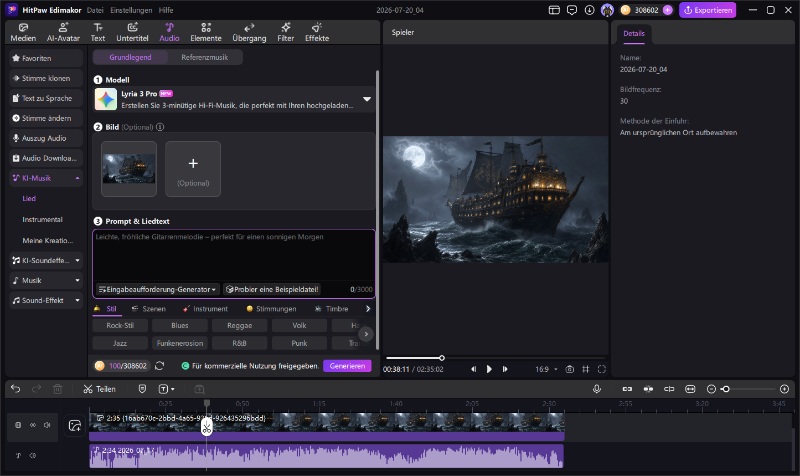Toggle link icon on the video track
This screenshot has height=476, width=800.
pyautogui.click(x=33, y=424)
